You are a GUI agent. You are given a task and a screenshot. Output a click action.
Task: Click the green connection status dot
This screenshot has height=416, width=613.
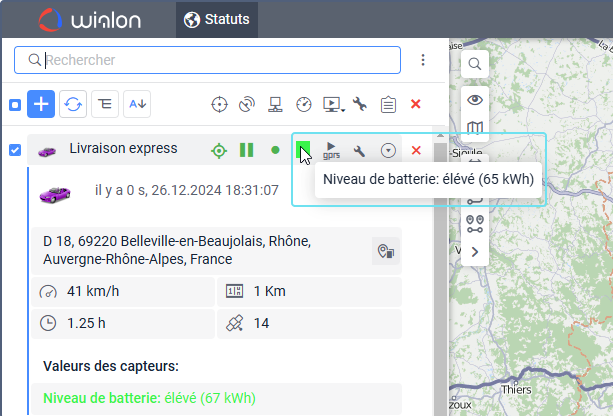coord(275,150)
